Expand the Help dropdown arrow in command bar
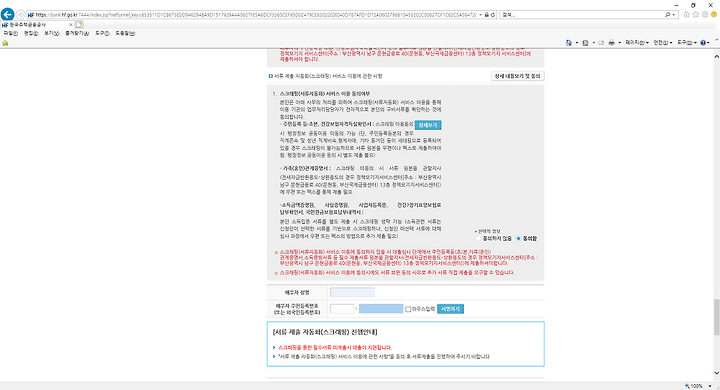720x390 pixels. [x=709, y=43]
